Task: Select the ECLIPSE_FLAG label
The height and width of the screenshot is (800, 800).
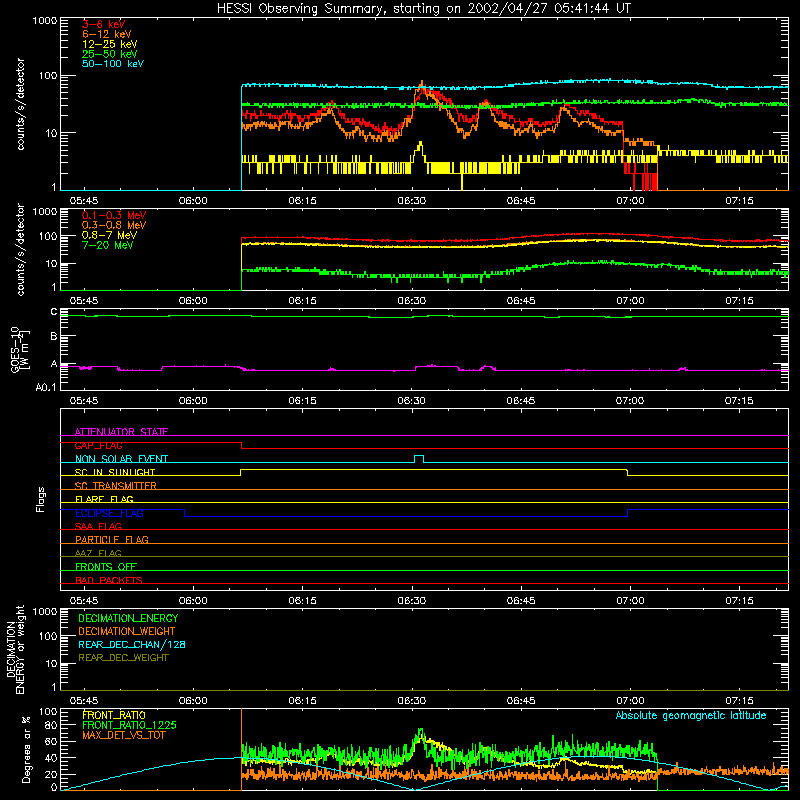Action: (x=109, y=513)
